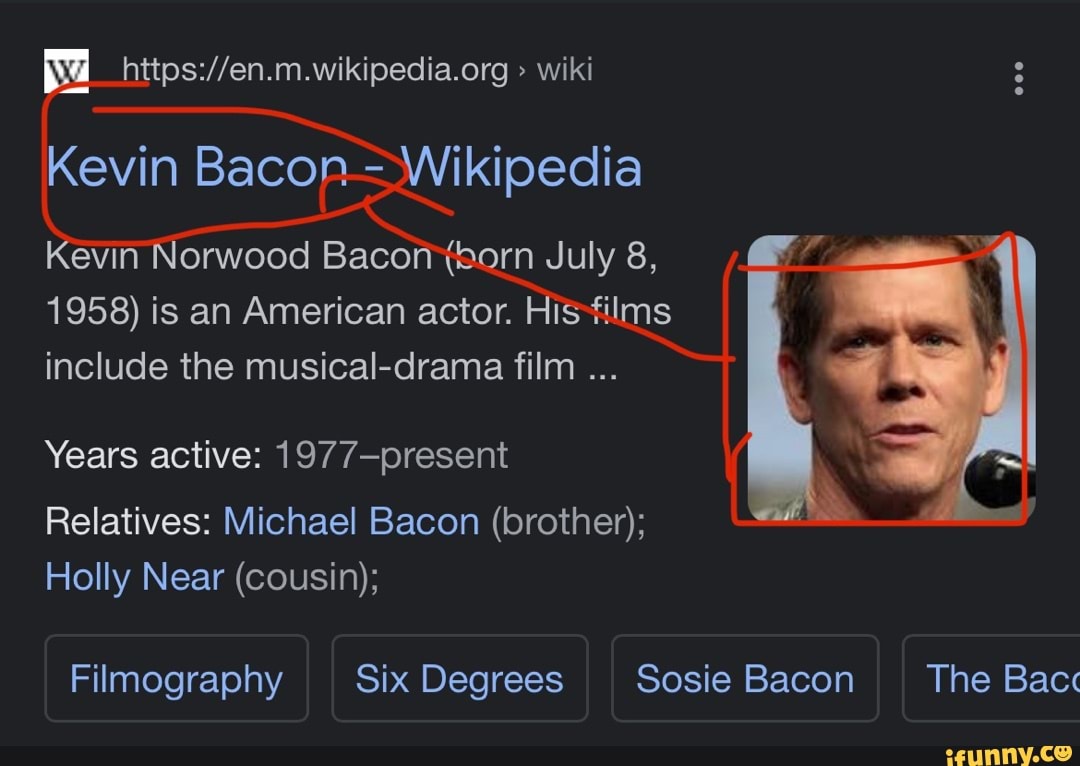Open the 'Kevin Bacon - Wikipedia' result title
The width and height of the screenshot is (1080, 766).
pos(343,167)
